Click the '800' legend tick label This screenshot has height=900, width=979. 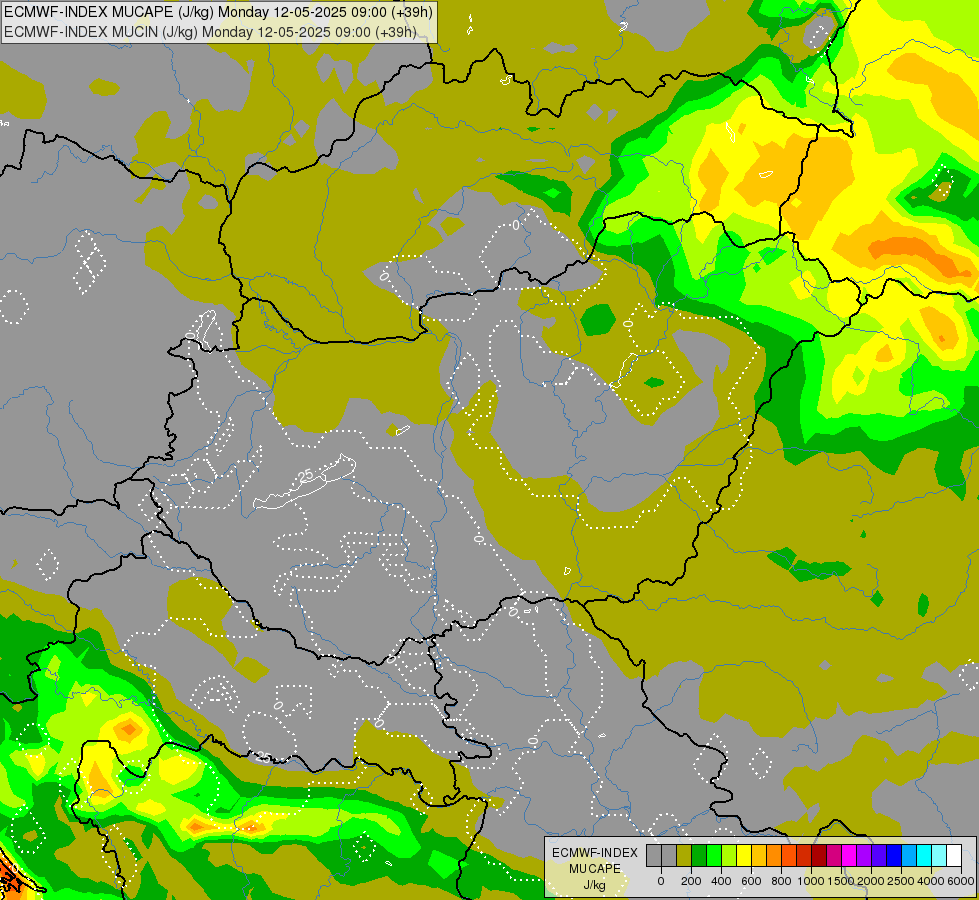coord(781,881)
